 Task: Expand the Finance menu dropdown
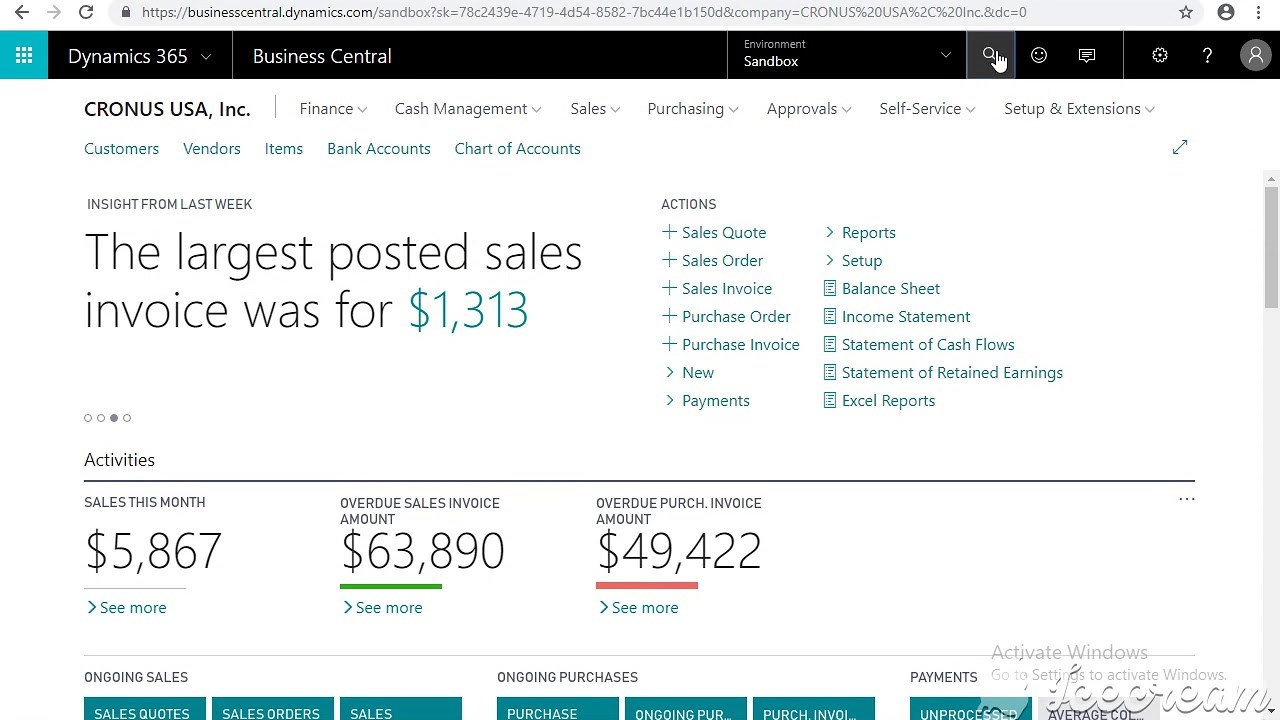tap(333, 109)
